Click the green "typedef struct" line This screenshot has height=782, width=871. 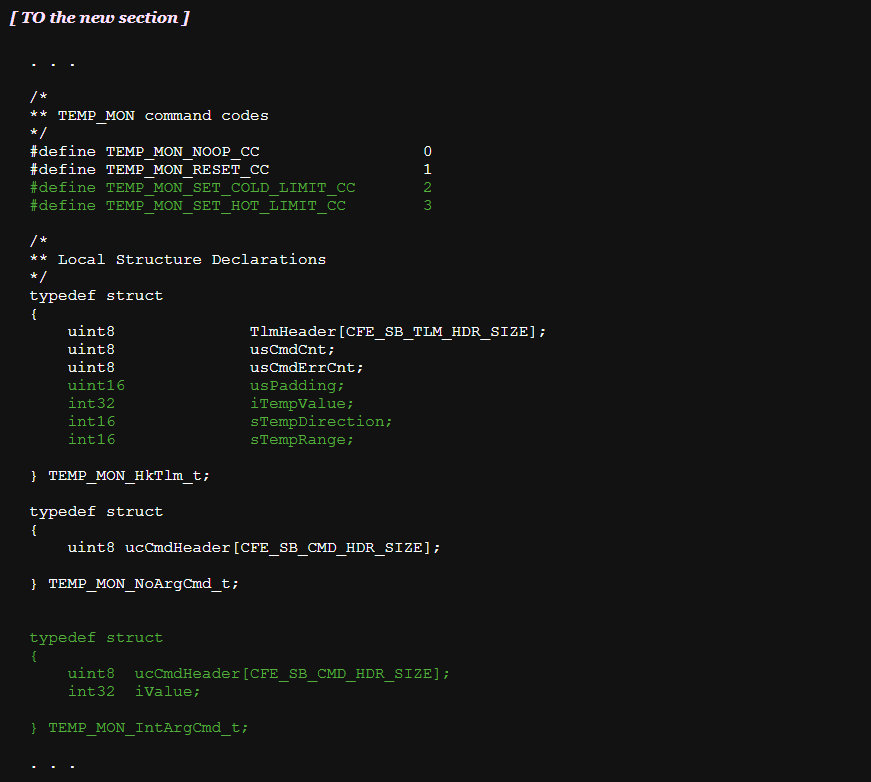click(96, 637)
